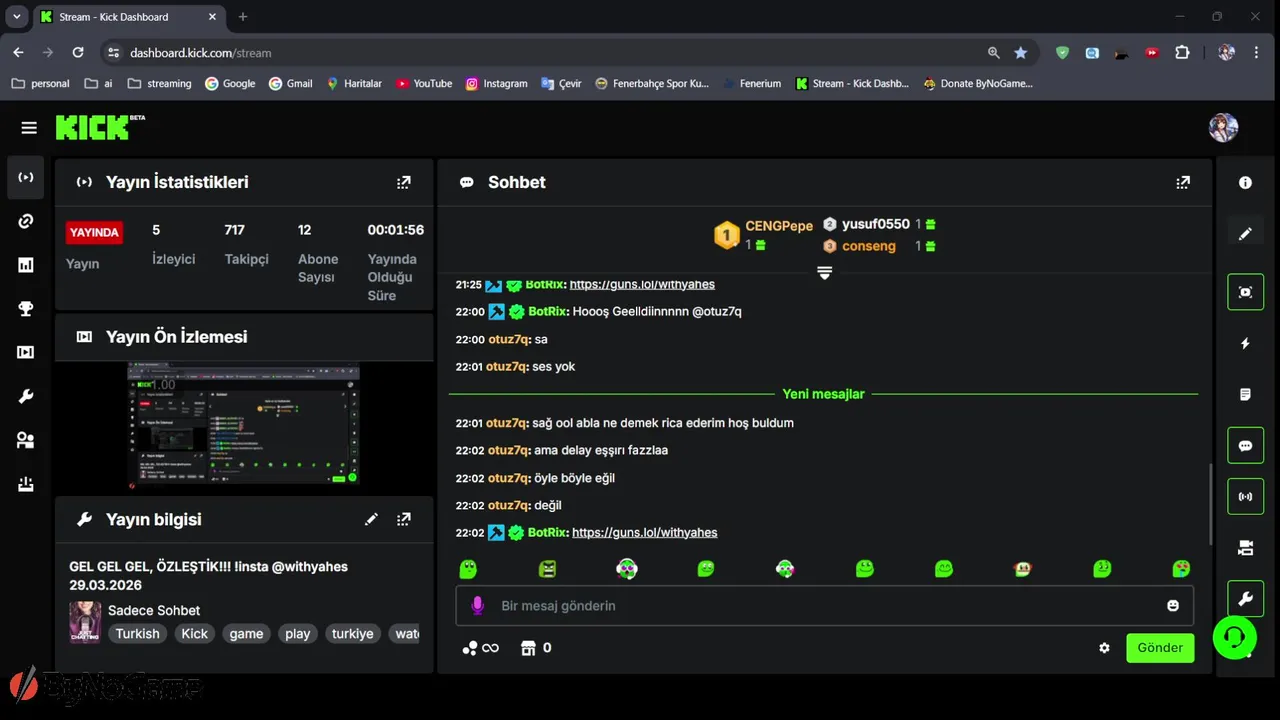Click the CENGPepe username in leaderboard

779,226
